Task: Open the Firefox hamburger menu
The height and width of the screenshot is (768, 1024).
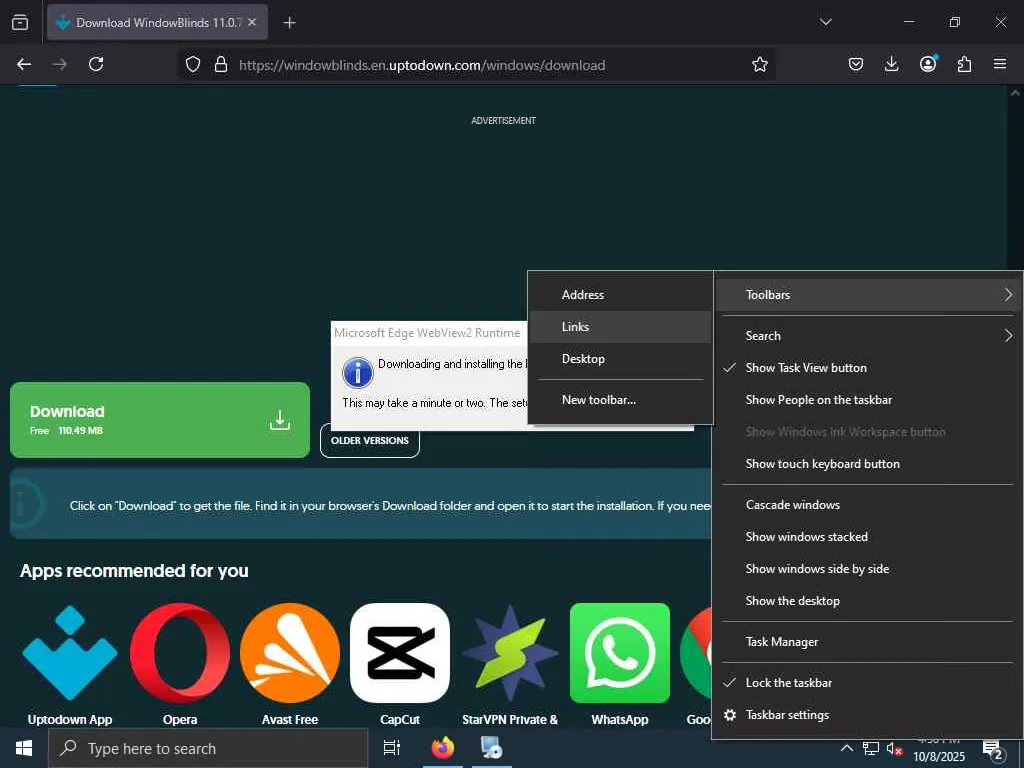Action: 1000,64
